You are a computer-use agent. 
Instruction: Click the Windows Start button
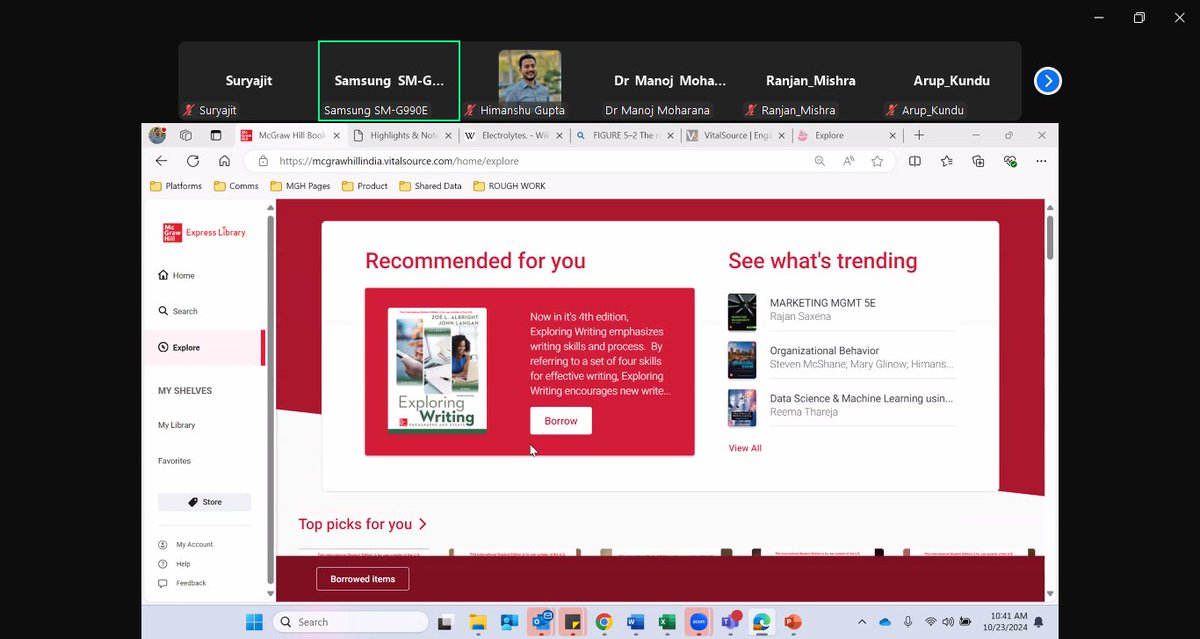[x=254, y=622]
